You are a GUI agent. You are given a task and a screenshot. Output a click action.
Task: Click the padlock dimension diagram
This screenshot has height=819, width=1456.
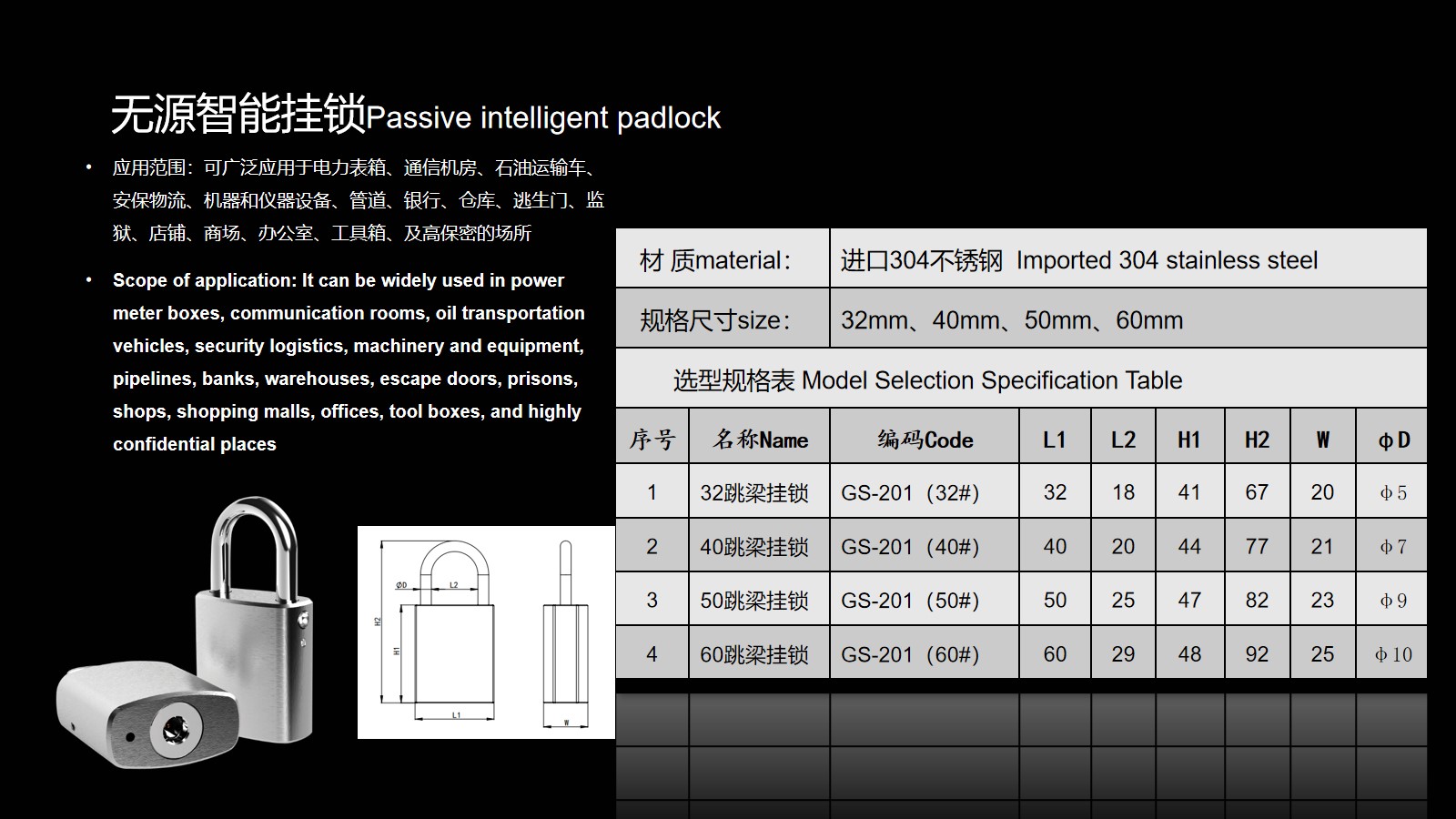[486, 632]
